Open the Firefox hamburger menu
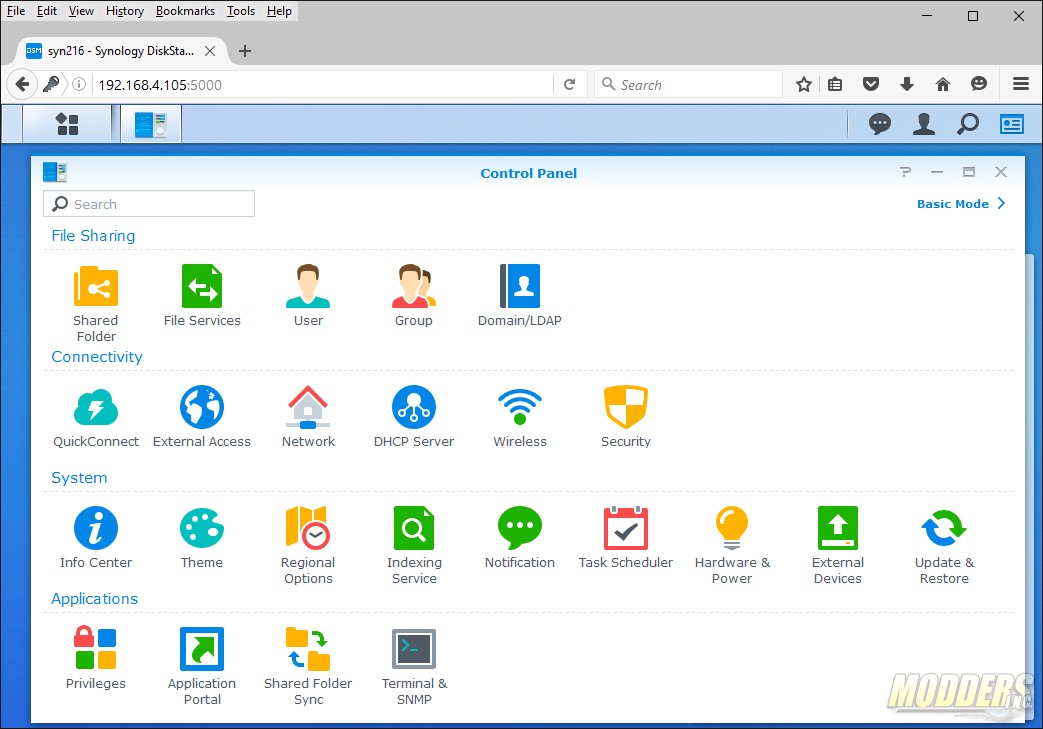This screenshot has width=1043, height=729. point(1021,84)
